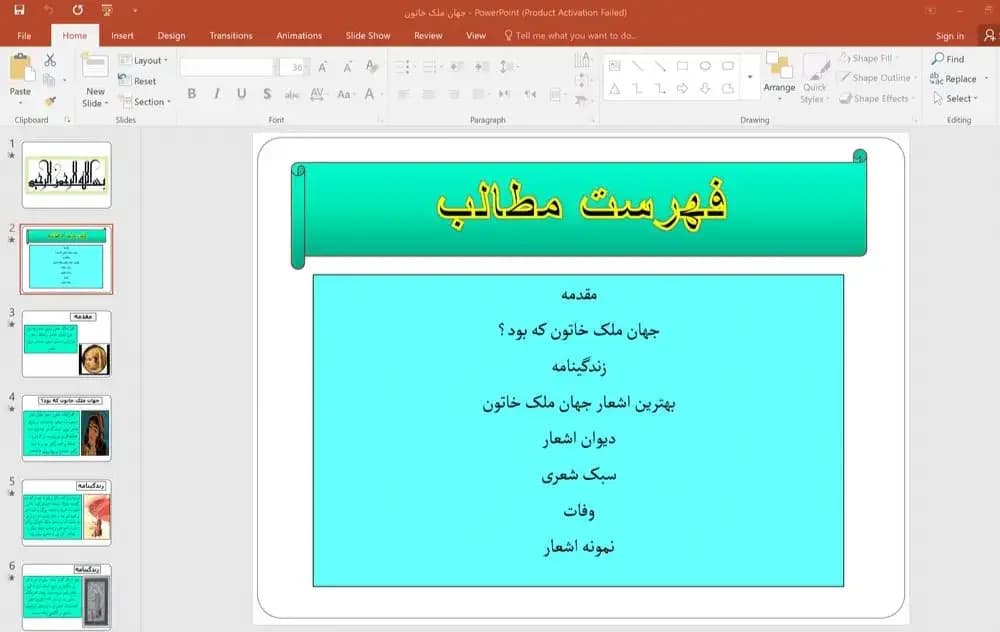Go to the Slide Show tab
The height and width of the screenshot is (632, 1000).
point(368,36)
